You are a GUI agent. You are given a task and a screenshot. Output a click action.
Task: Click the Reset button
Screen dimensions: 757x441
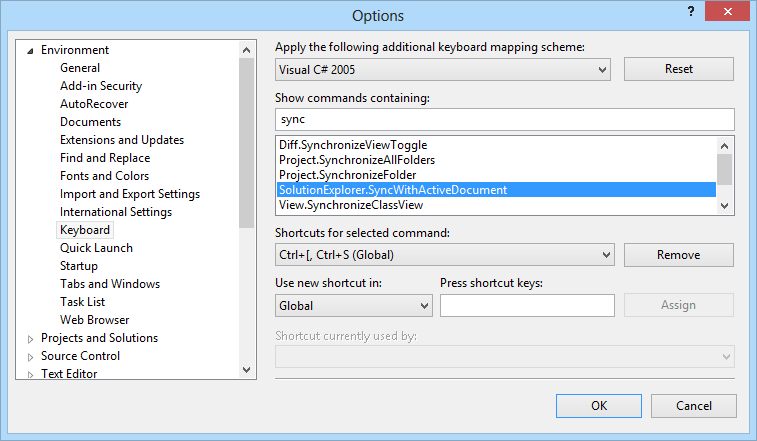678,69
